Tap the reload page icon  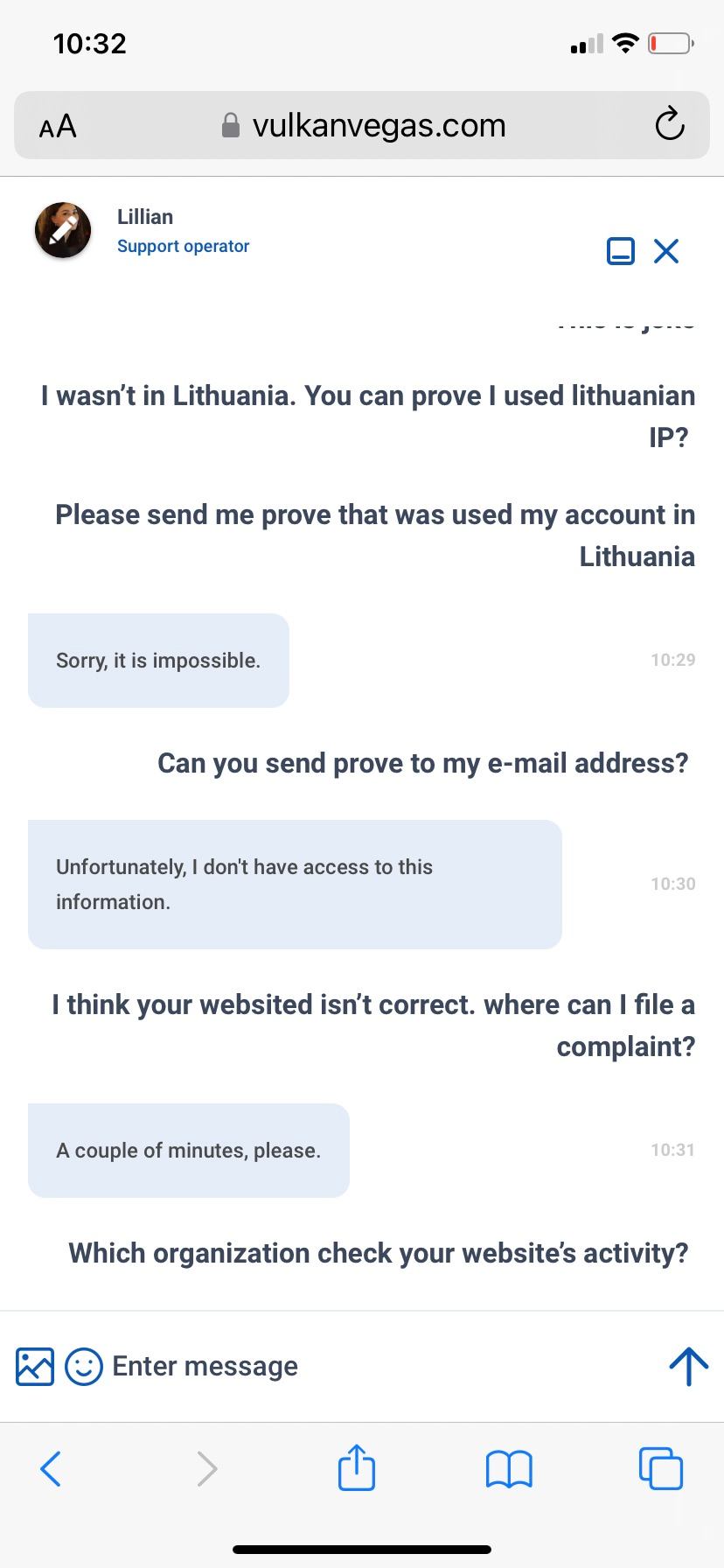click(x=669, y=125)
